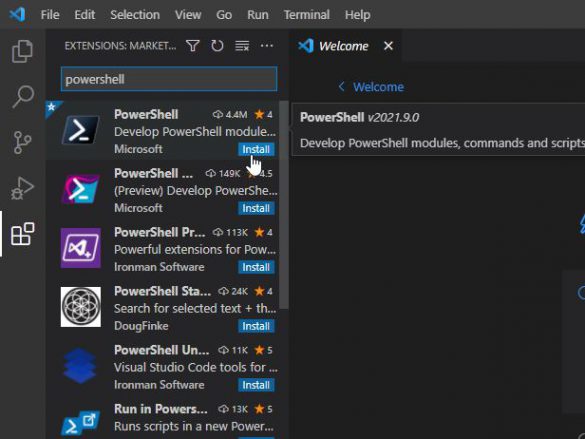585x439 pixels.
Task: Click the powershell search input field
Action: click(169, 79)
